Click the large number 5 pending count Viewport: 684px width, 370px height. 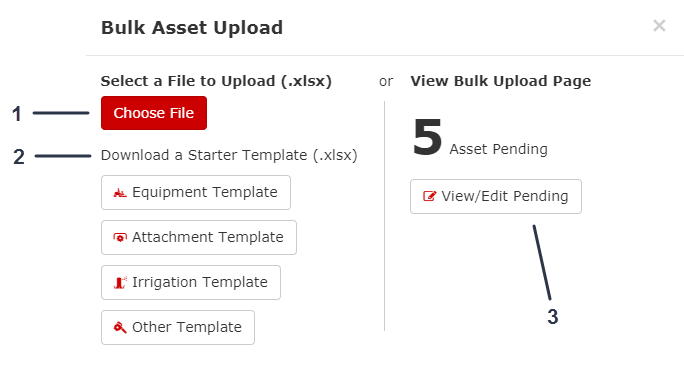pyautogui.click(x=428, y=137)
